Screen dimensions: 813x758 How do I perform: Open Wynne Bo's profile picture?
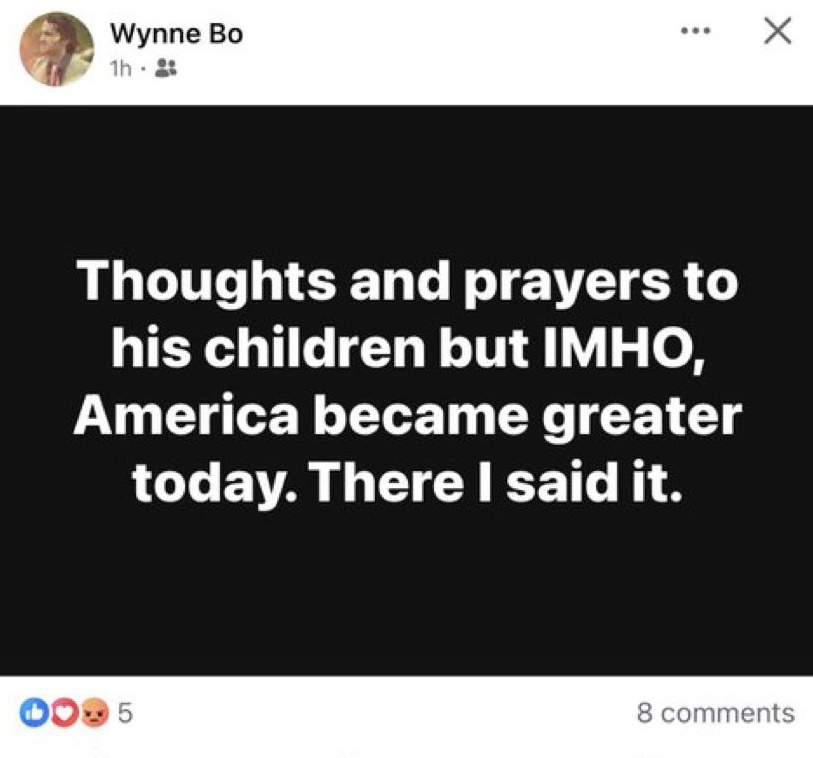57,49
